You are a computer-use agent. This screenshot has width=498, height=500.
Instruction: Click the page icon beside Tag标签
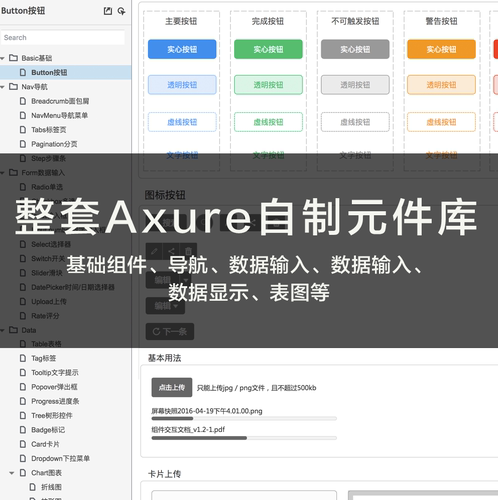23,358
